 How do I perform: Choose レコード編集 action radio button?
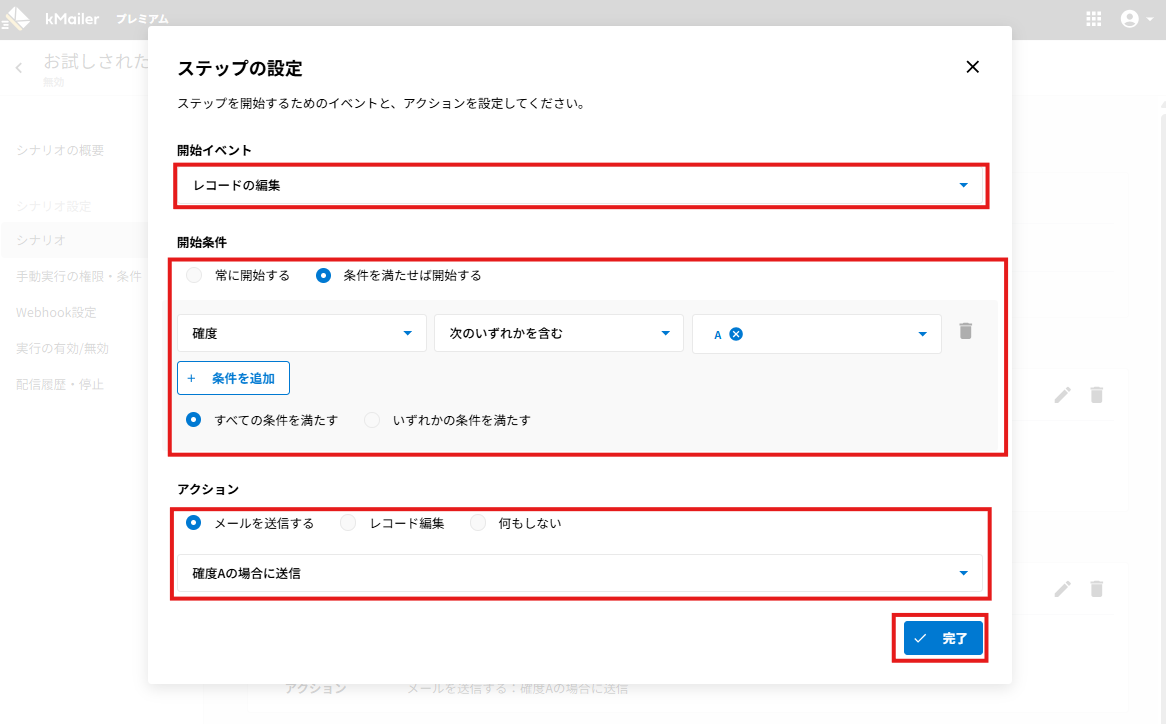tap(348, 523)
